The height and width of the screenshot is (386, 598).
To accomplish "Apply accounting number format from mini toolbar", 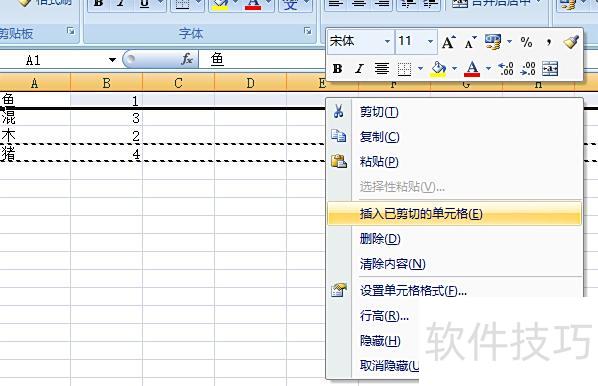I will (x=493, y=42).
